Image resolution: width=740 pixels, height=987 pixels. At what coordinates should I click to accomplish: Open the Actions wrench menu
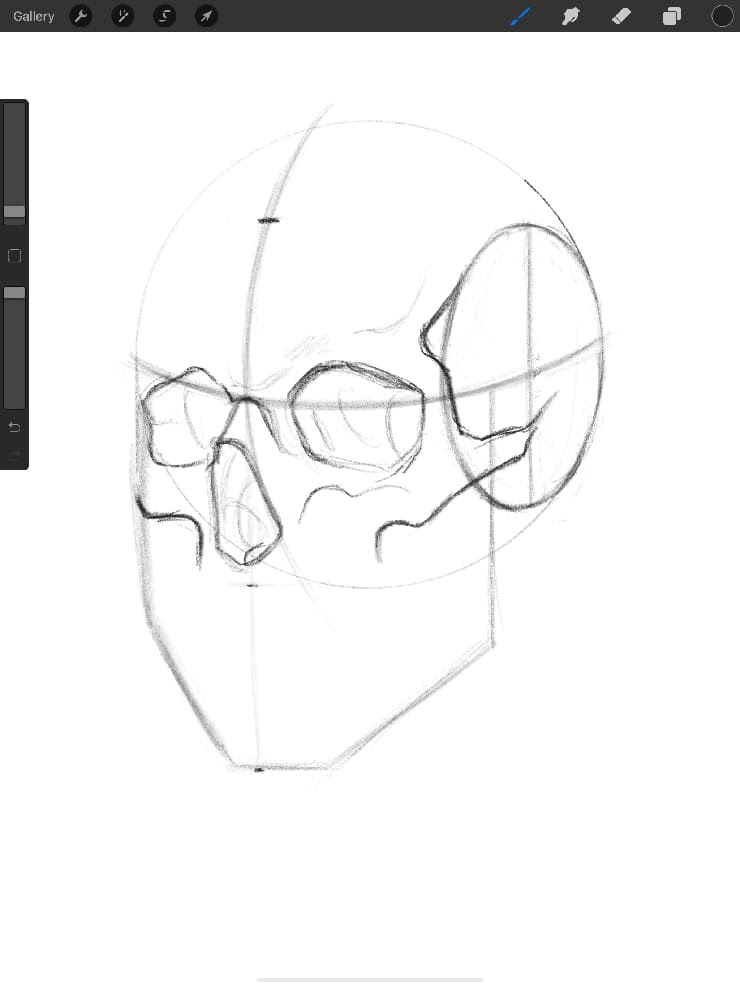pyautogui.click(x=81, y=16)
